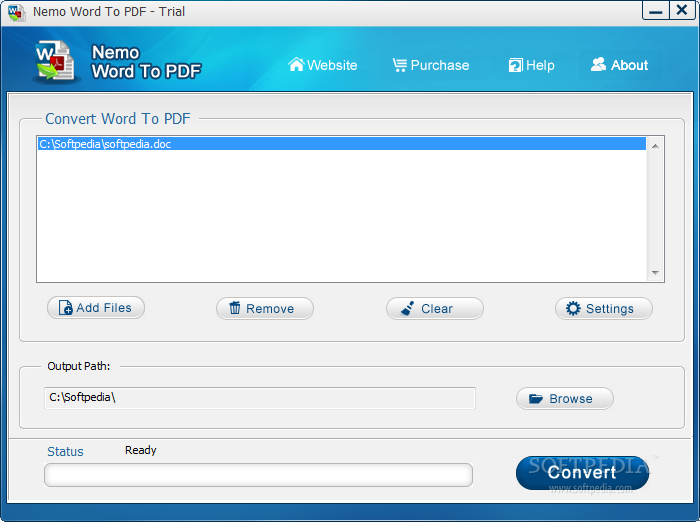Click the broom icon on Clear
Viewport: 700px width, 522px height.
point(407,309)
